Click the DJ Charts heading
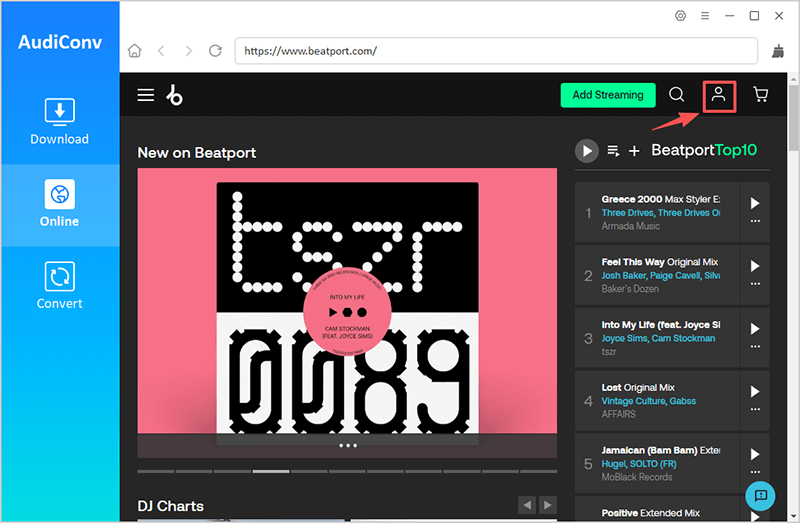This screenshot has height=523, width=800. (170, 506)
